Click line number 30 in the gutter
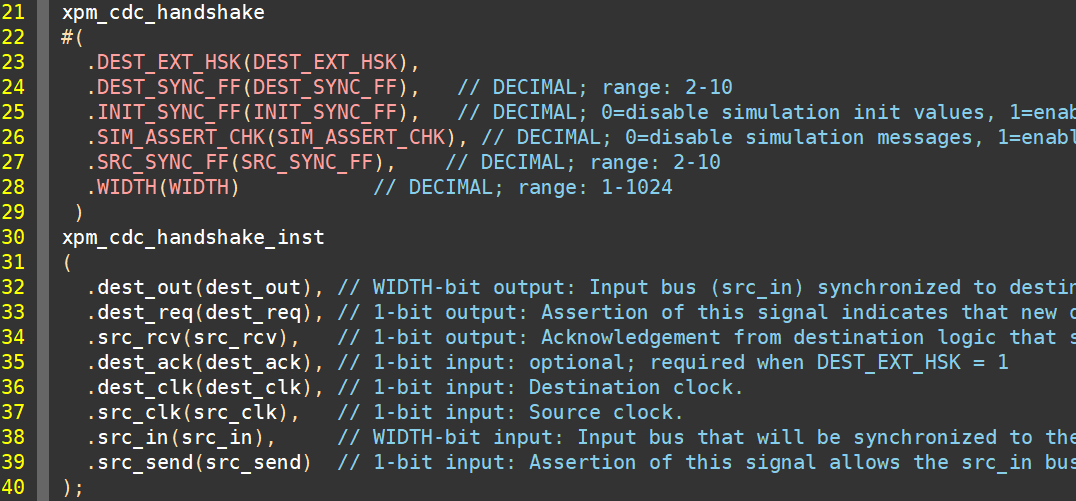Viewport: 1076px width, 501px height. click(x=14, y=238)
